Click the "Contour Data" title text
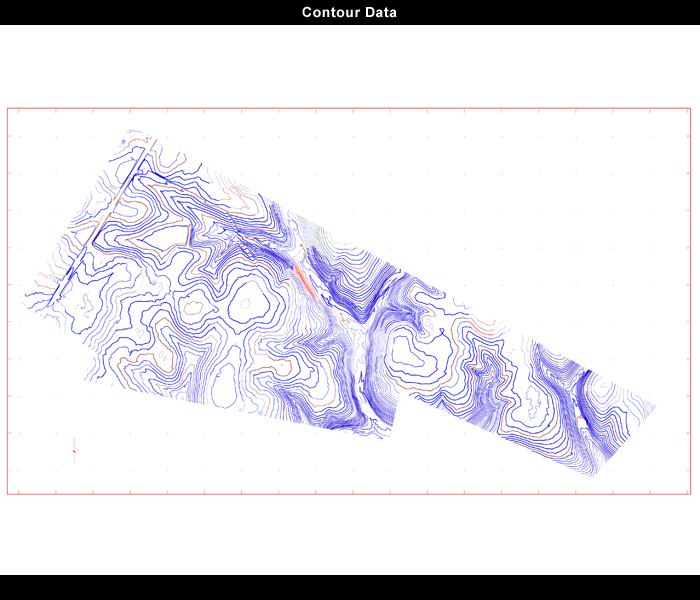Screen dimensions: 700x600 point(349,12)
